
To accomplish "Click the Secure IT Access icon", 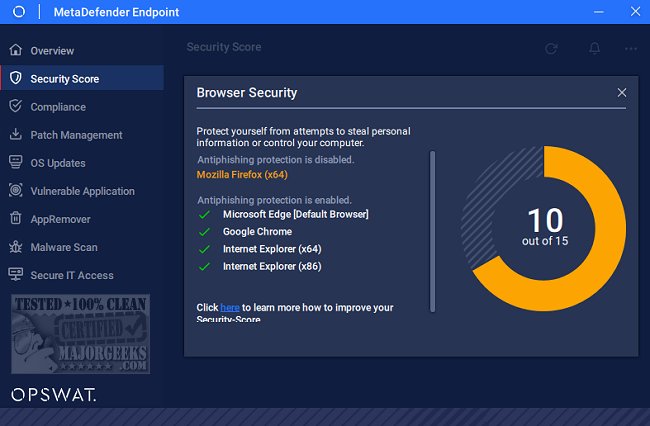I will (16, 274).
